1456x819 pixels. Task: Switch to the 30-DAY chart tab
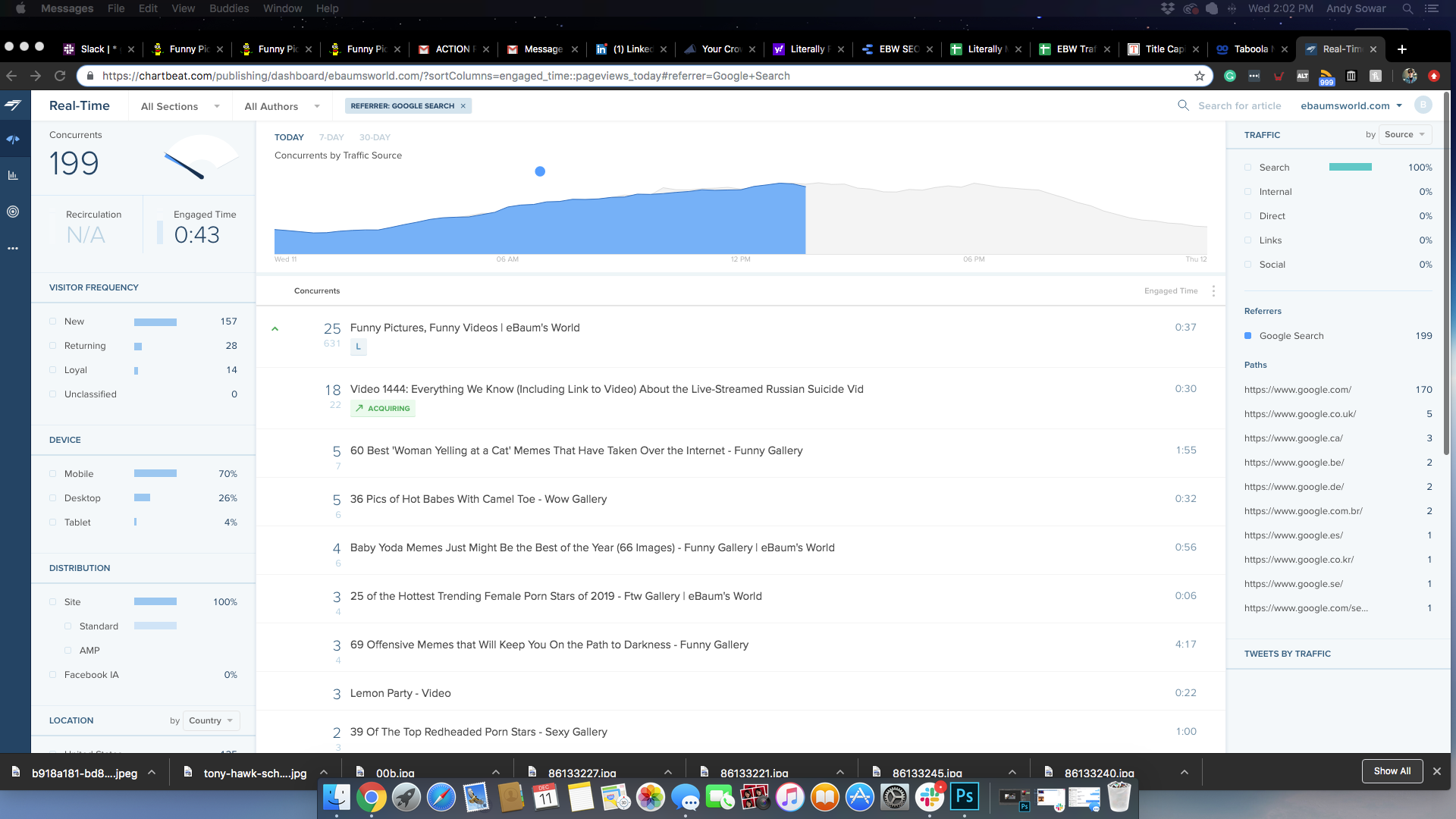[375, 137]
